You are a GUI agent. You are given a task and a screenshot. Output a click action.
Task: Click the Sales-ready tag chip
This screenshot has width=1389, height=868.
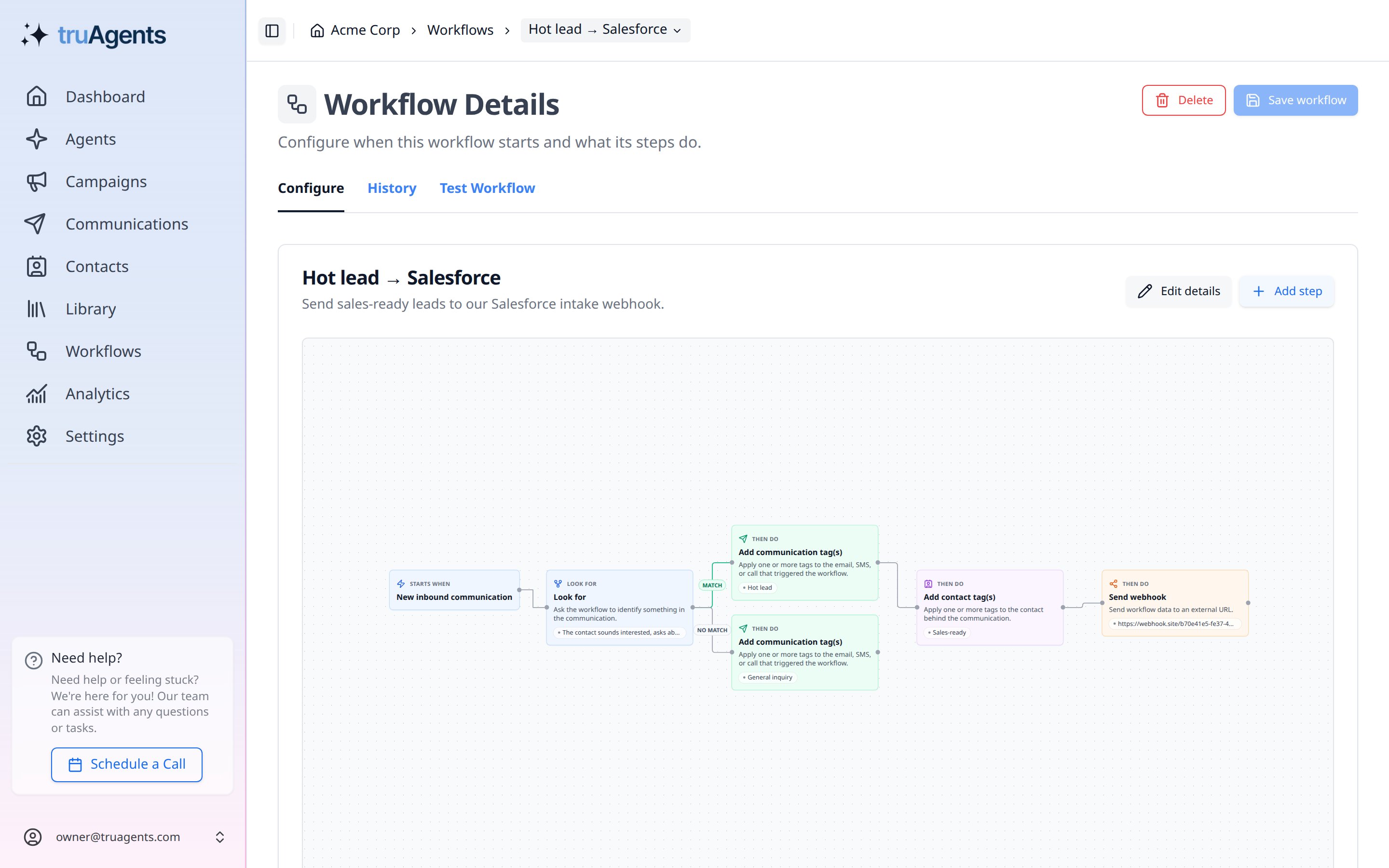pos(947,633)
